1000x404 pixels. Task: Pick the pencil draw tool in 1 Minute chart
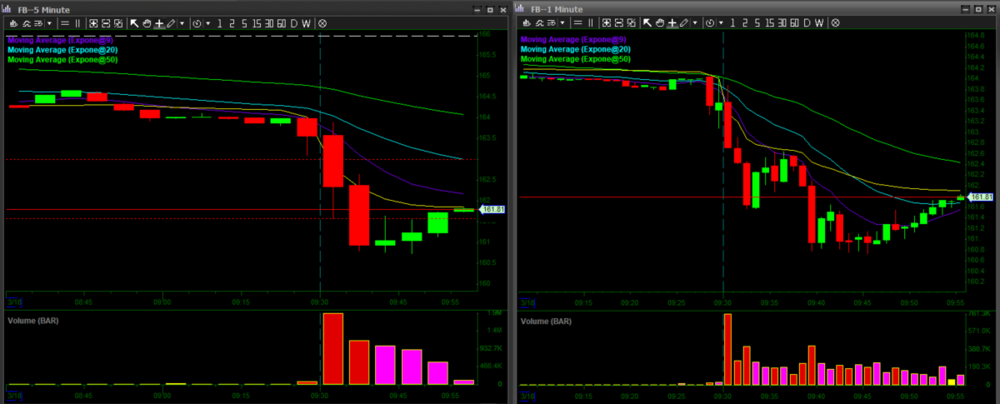click(682, 22)
